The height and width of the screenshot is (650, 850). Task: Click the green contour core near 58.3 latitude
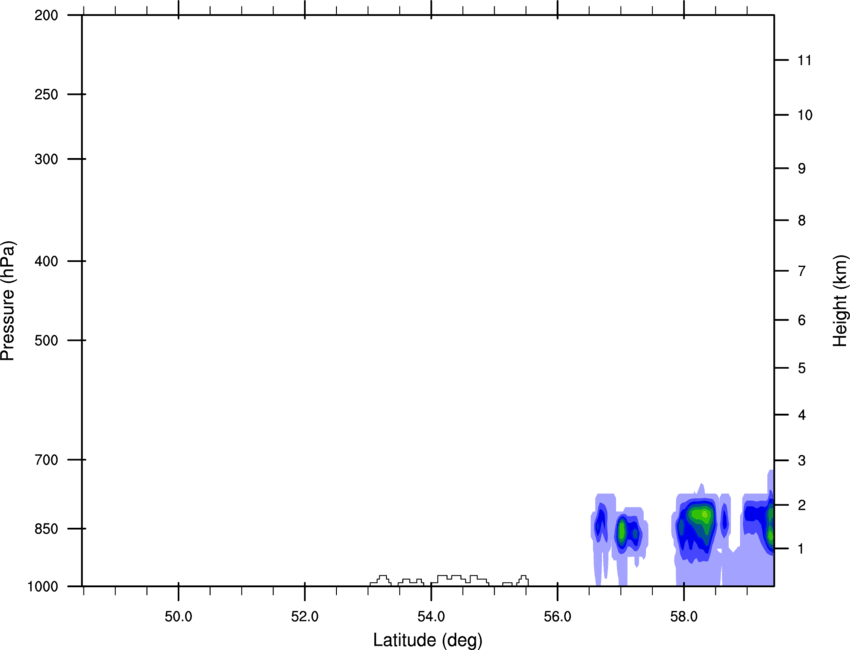coord(700,516)
